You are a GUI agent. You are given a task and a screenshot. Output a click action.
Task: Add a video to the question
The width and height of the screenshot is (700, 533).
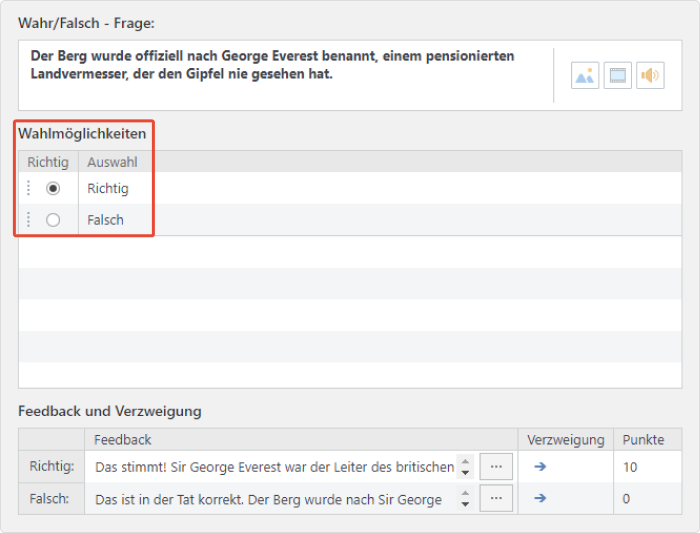(x=617, y=75)
